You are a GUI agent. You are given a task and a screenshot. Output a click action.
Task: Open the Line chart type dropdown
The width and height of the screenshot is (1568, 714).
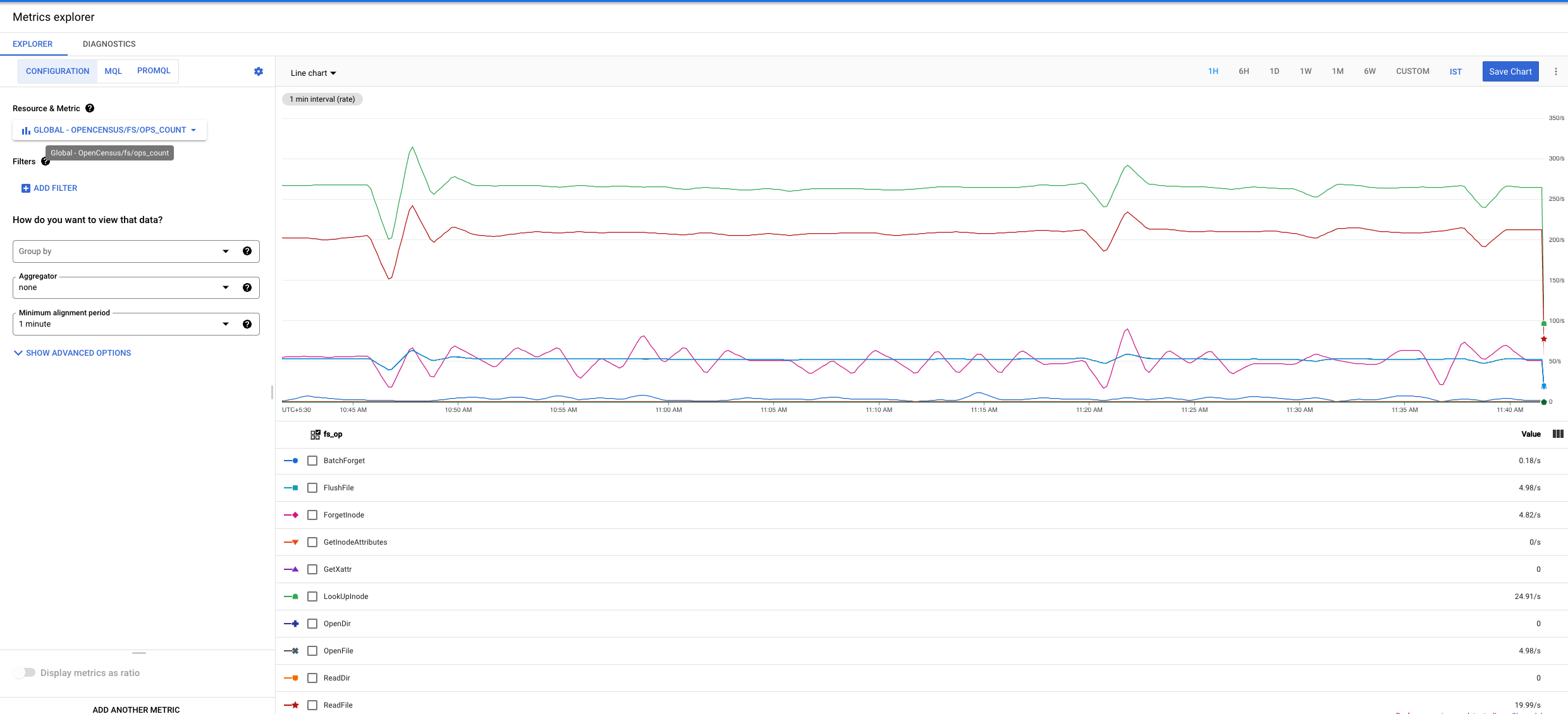pyautogui.click(x=312, y=73)
